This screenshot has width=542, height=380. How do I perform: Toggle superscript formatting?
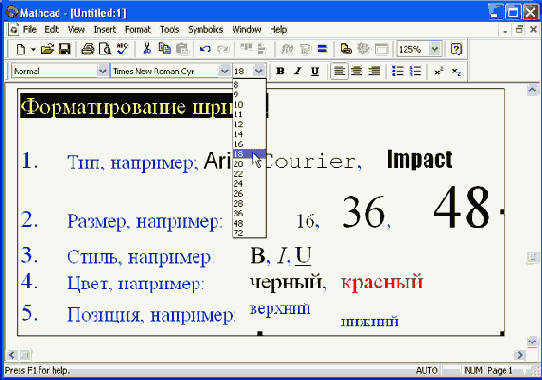[439, 71]
